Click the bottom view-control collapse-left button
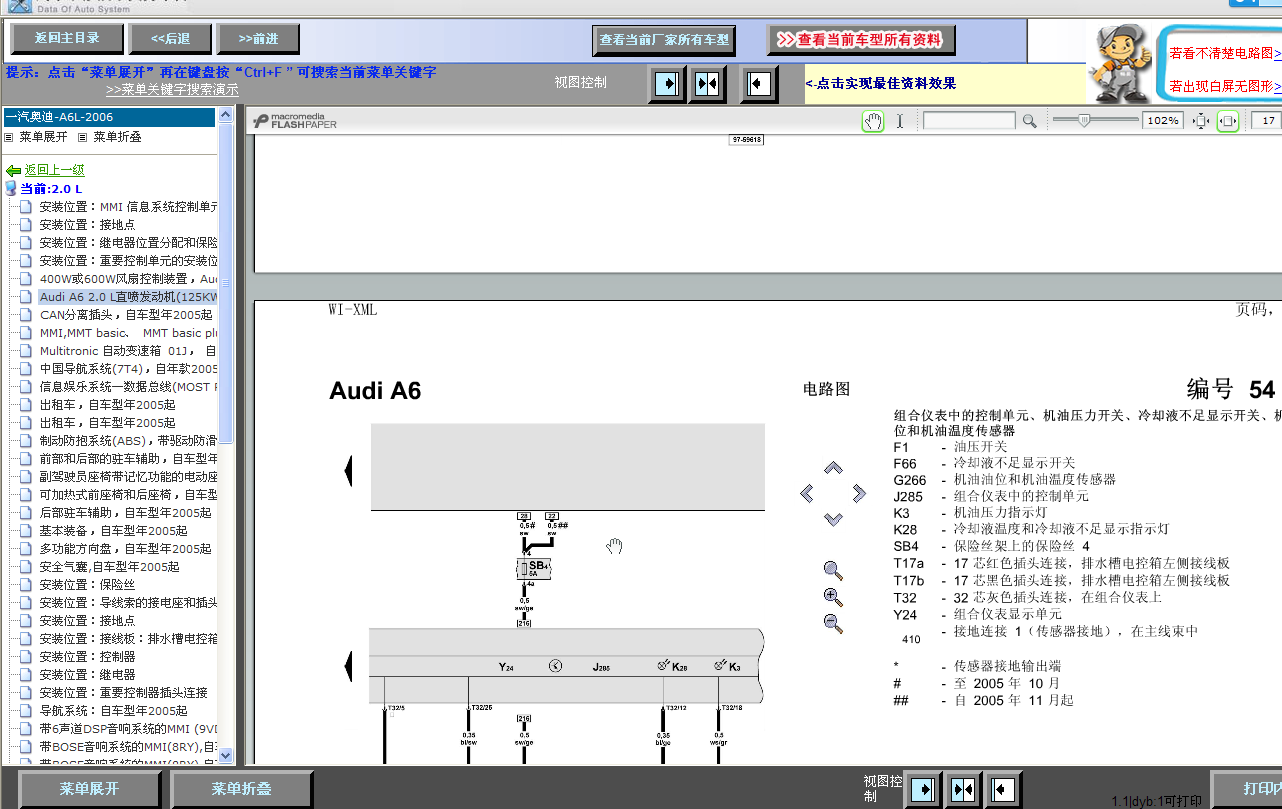This screenshot has width=1282, height=809. 1004,789
